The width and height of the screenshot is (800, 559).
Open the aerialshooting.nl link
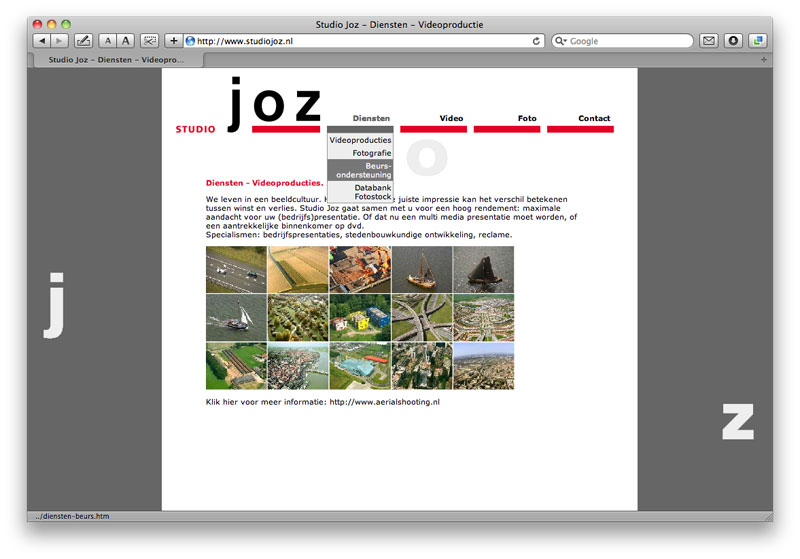384,402
